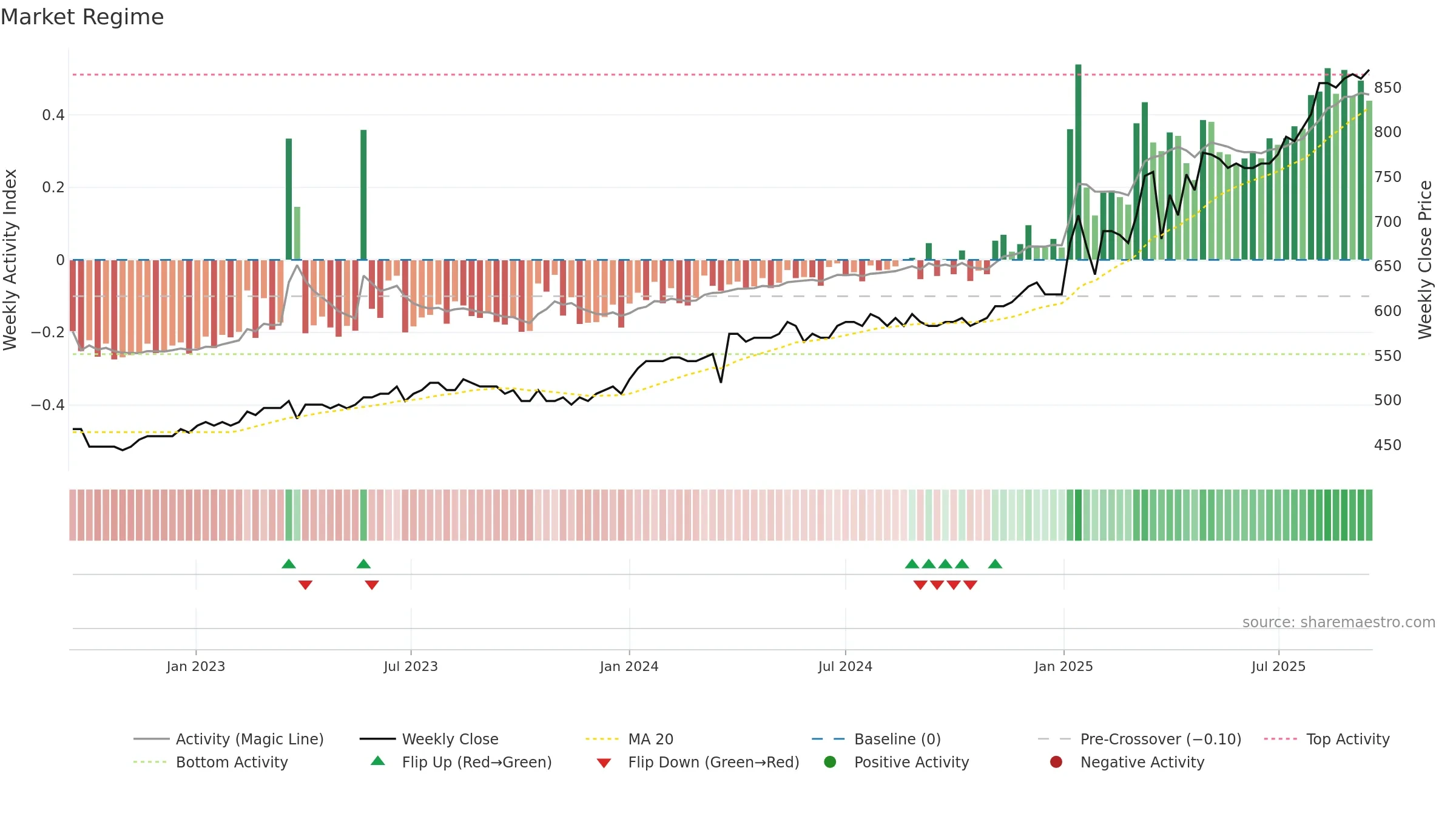The image size is (1456, 819).
Task: Click the 800 right axis tick label
Action: 1388,132
